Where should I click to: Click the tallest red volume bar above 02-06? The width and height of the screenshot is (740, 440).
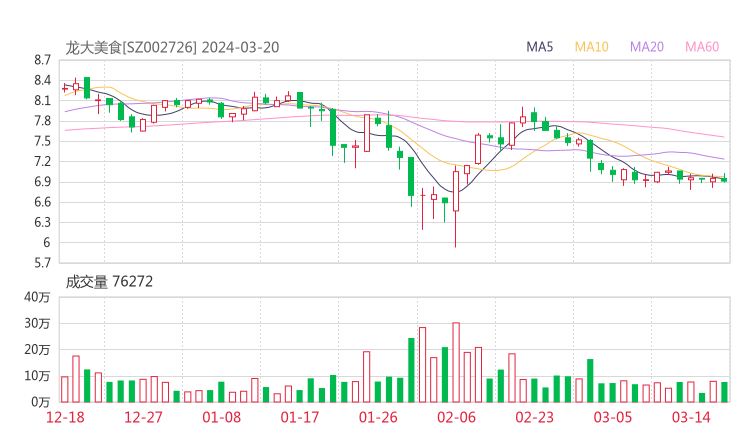[456, 363]
